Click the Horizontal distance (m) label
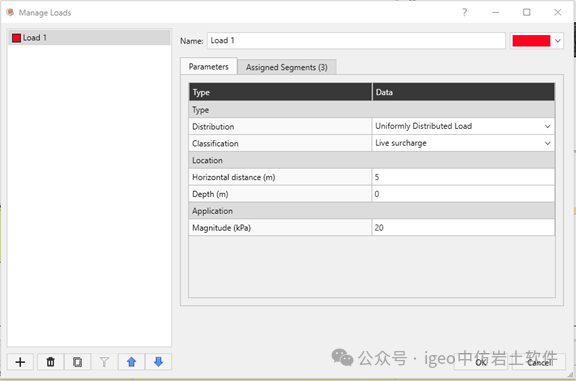The height and width of the screenshot is (381, 576). (x=234, y=177)
